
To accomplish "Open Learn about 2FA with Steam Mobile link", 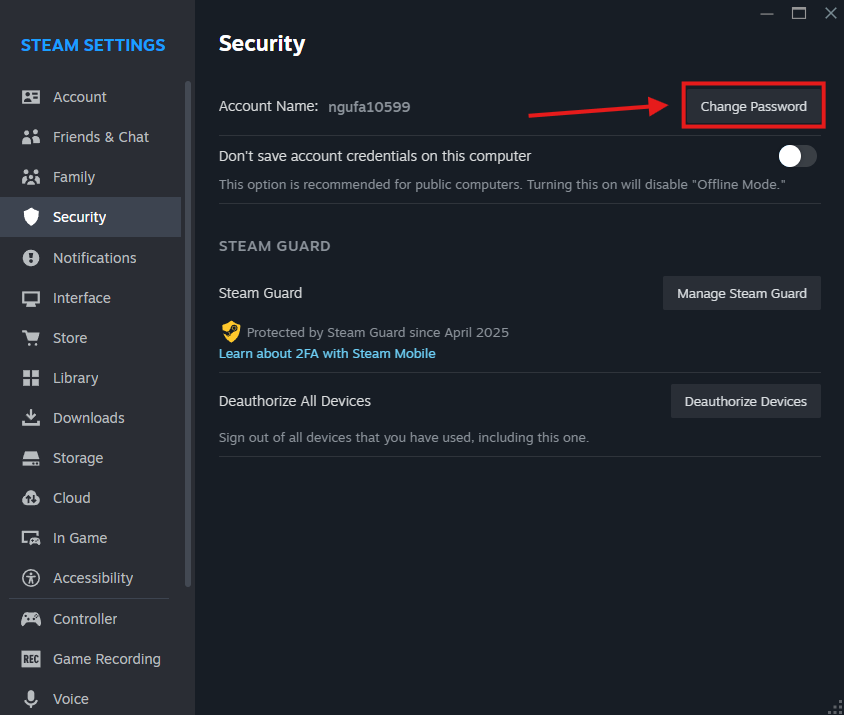I will tap(327, 354).
